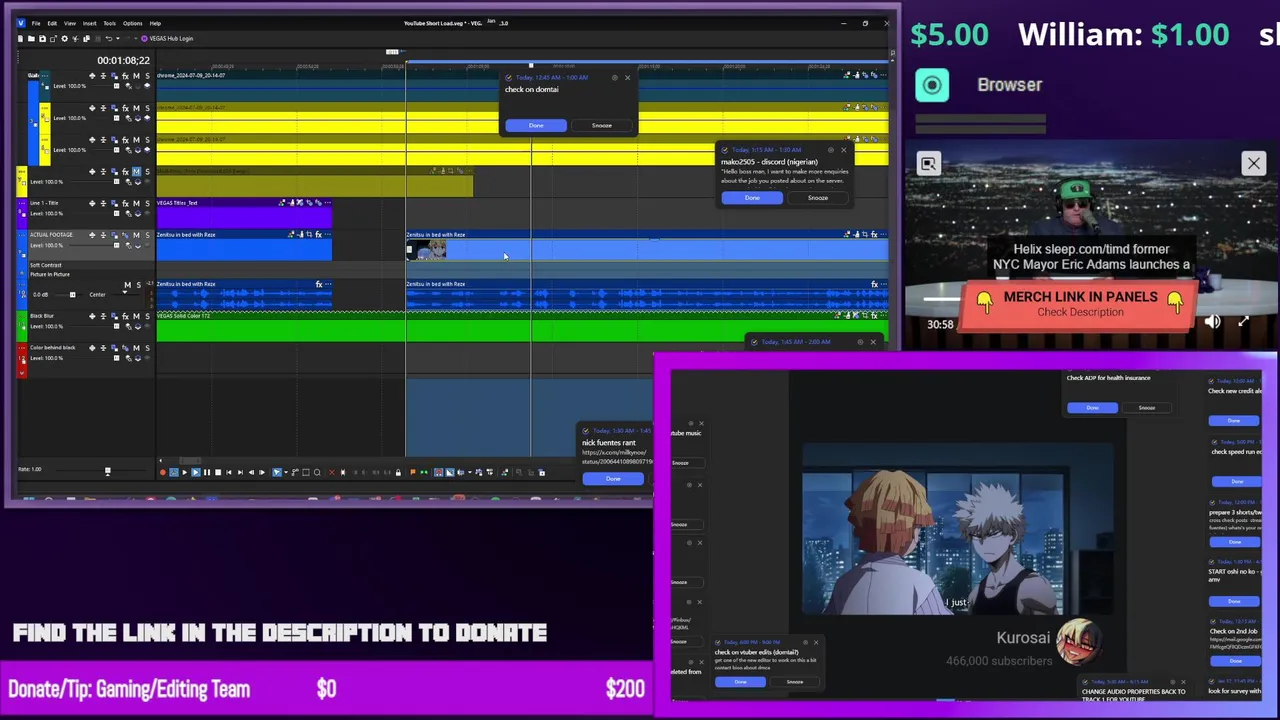
Task: Mute the ACTUAL FOOTAGE track
Action: point(136,235)
